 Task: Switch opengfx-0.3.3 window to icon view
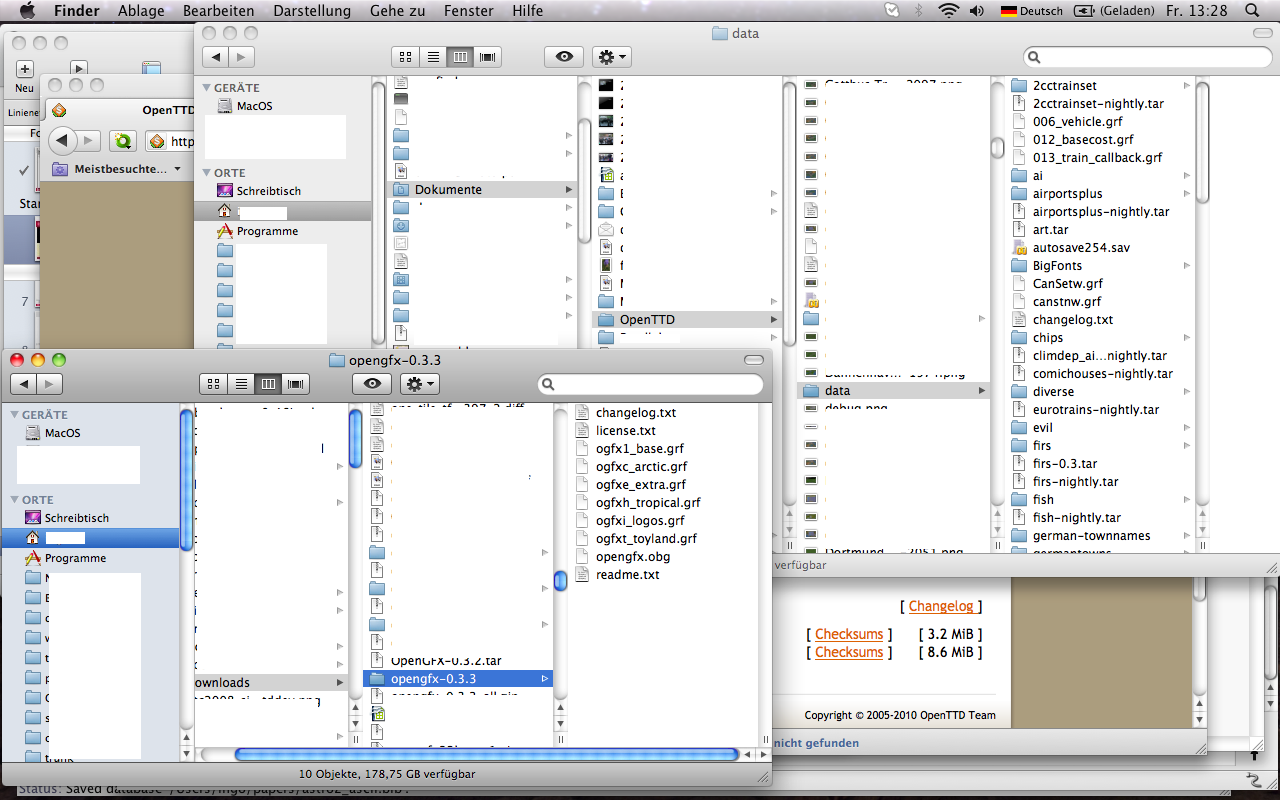[x=212, y=384]
